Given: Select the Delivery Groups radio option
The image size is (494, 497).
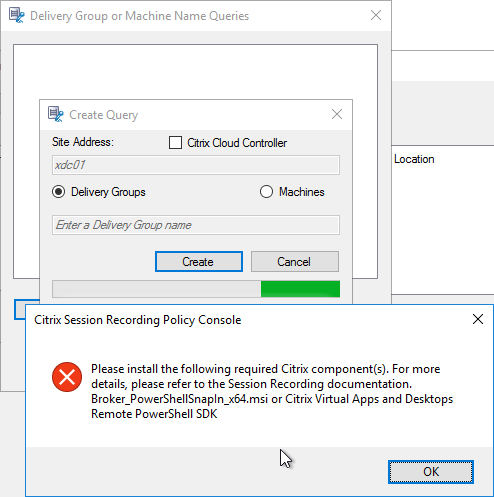Looking at the screenshot, I should pyautogui.click(x=59, y=192).
